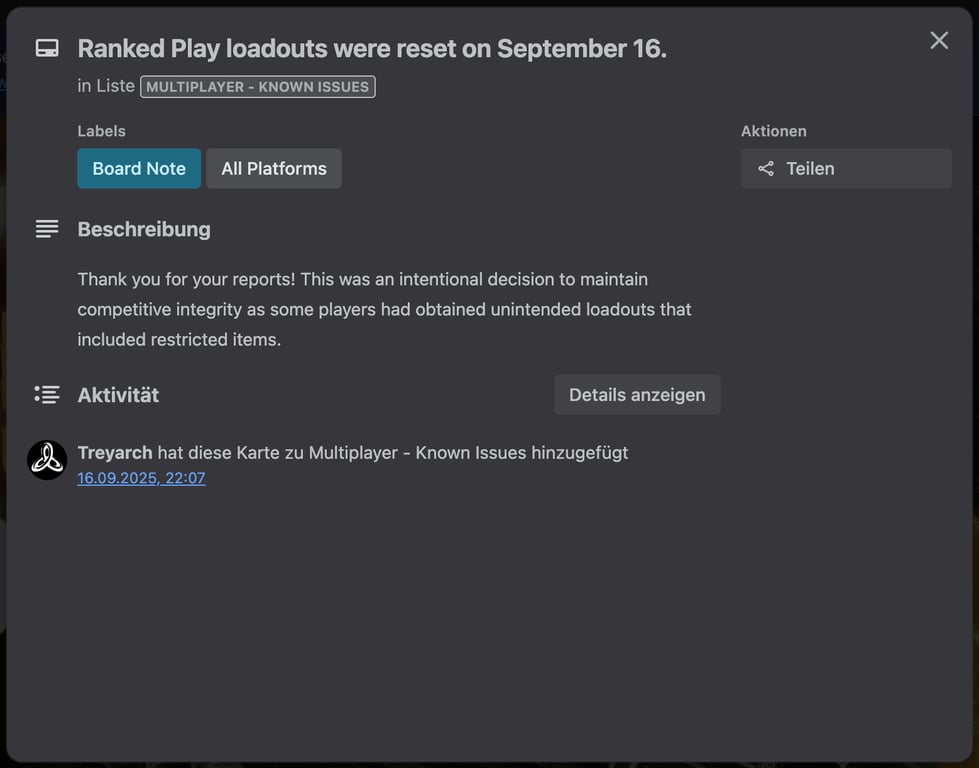Select the All Platforms label
The image size is (979, 768).
tap(274, 169)
